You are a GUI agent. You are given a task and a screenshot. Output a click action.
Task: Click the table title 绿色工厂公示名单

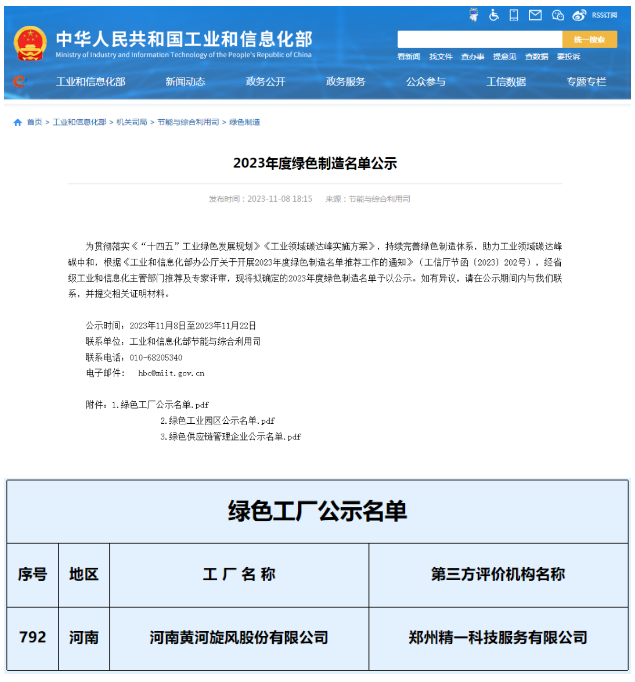coord(318,511)
